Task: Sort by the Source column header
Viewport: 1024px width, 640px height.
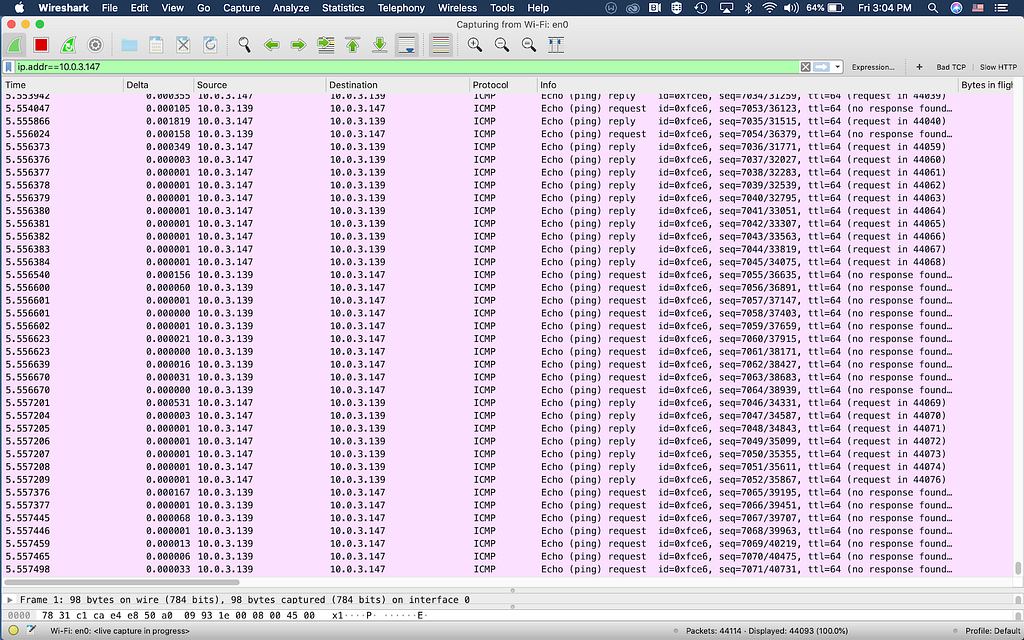Action: click(x=259, y=85)
